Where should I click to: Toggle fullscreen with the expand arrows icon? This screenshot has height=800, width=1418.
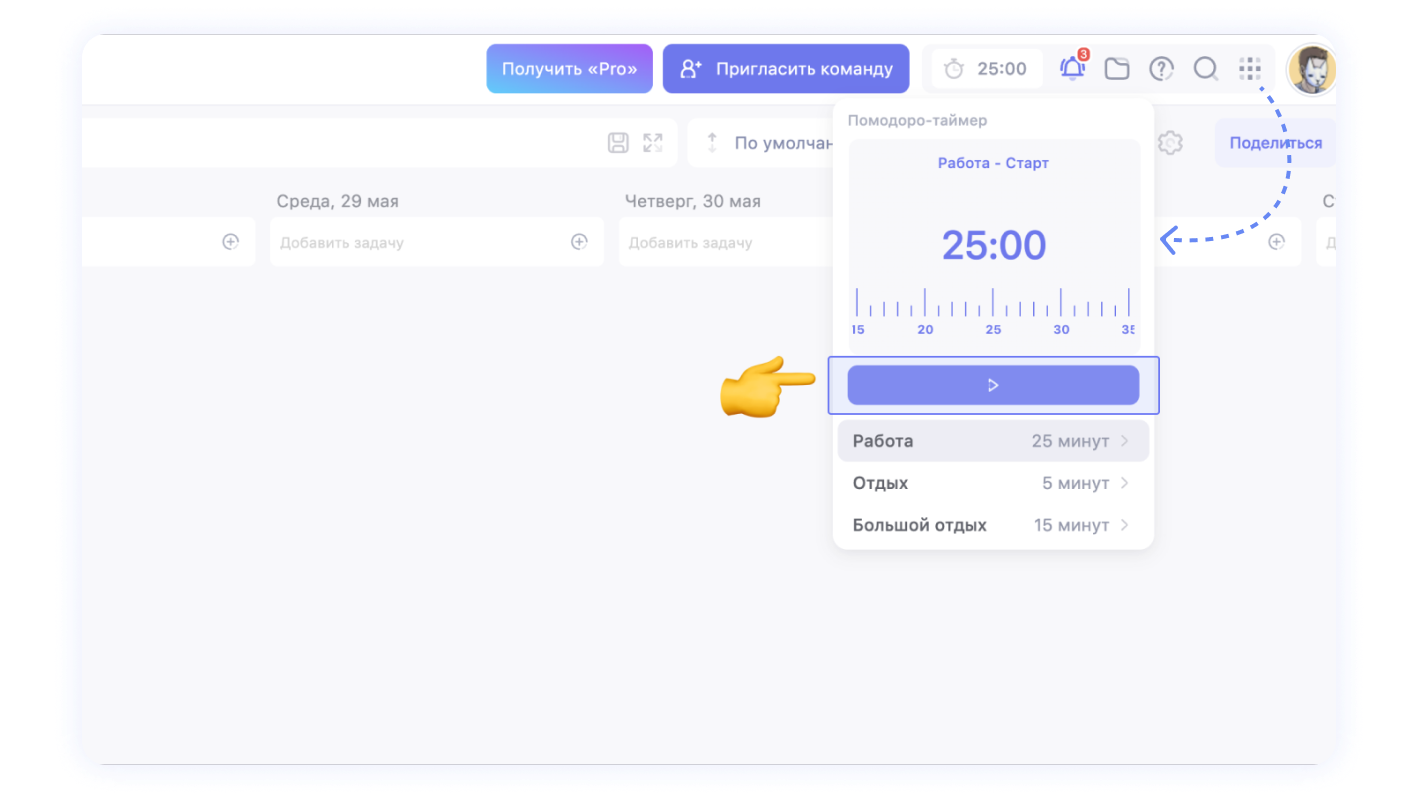653,143
